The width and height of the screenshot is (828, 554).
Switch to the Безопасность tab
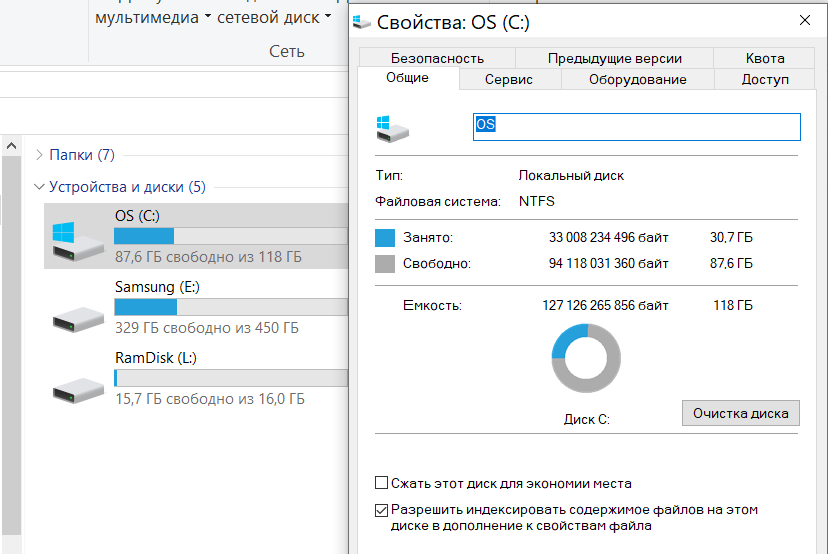pos(437,58)
